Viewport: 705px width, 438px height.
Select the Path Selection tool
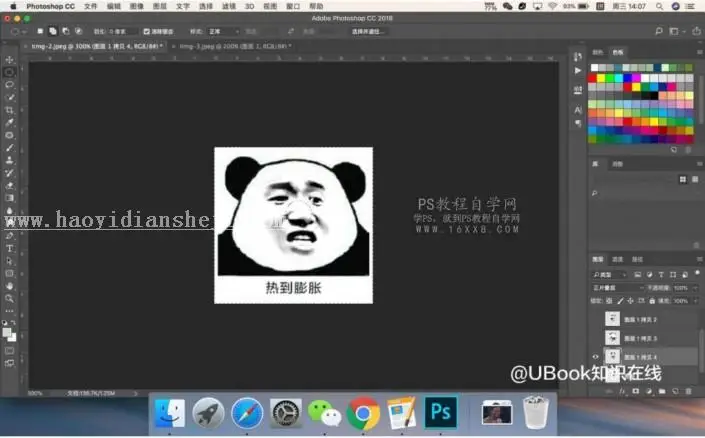(x=9, y=261)
